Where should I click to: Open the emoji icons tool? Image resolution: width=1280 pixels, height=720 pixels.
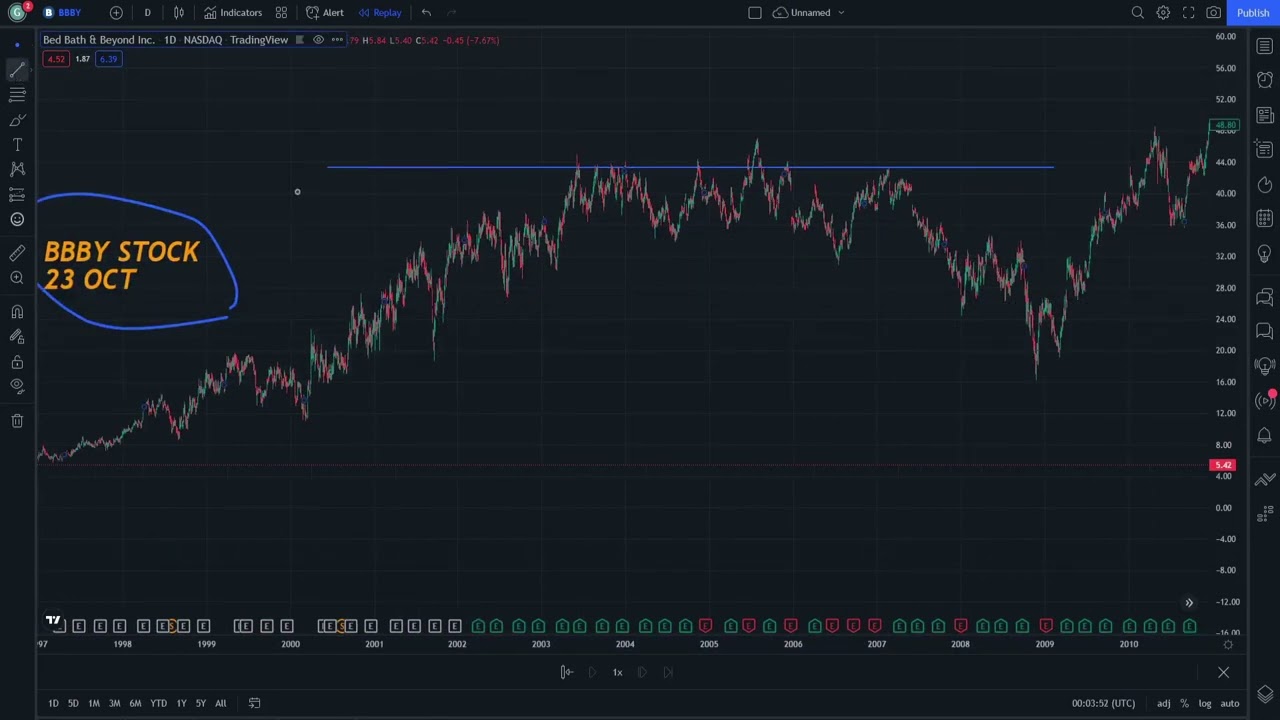(17, 220)
